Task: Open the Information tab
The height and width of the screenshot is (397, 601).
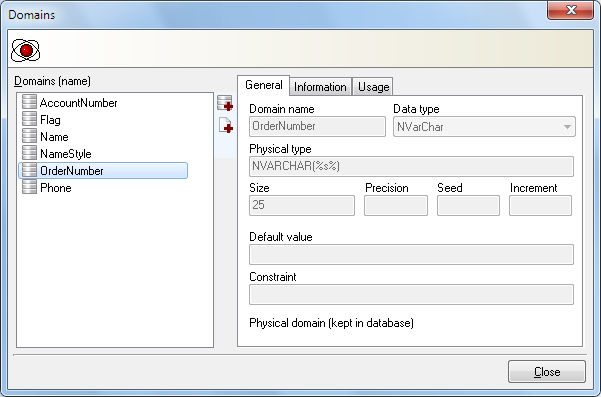Action: (x=320, y=87)
